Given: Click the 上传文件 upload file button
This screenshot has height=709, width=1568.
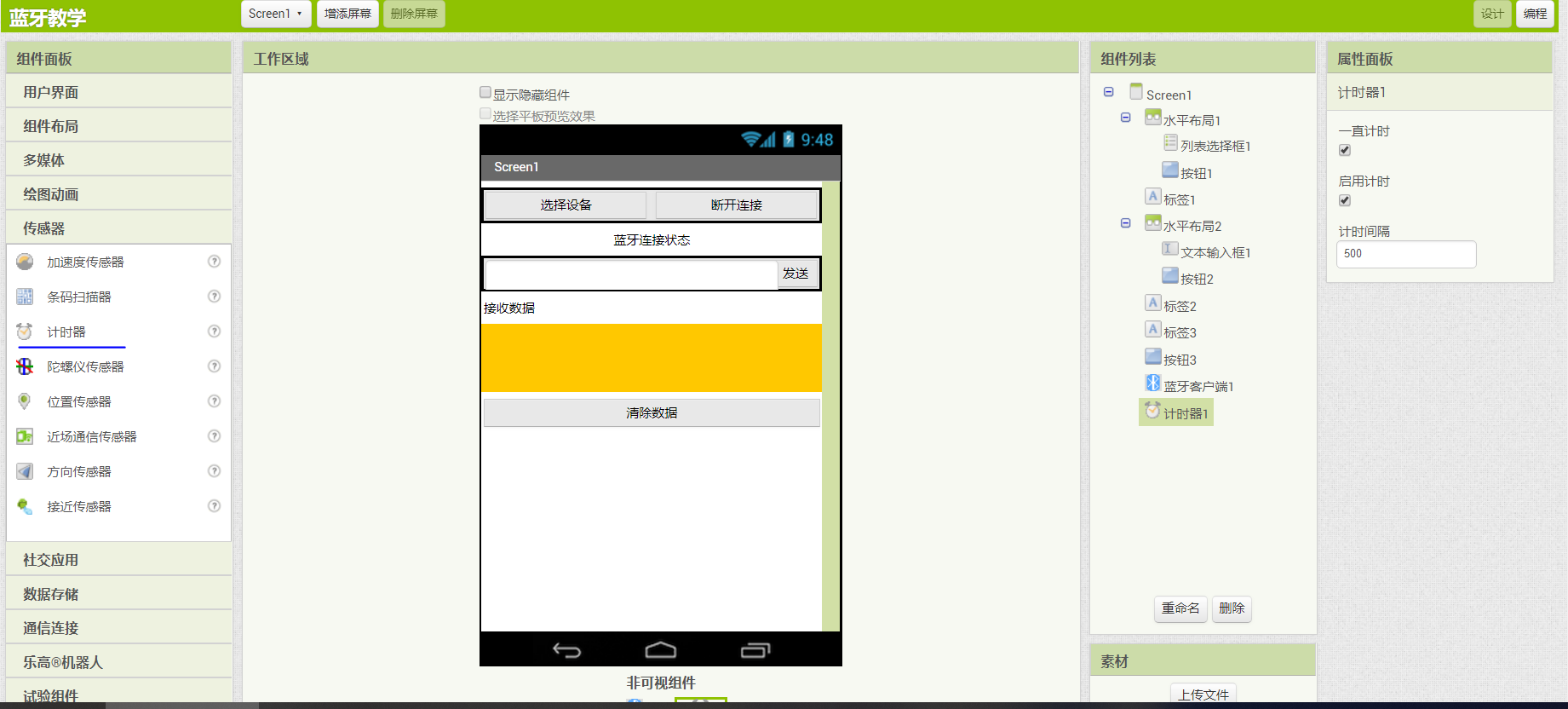Looking at the screenshot, I should (1203, 695).
